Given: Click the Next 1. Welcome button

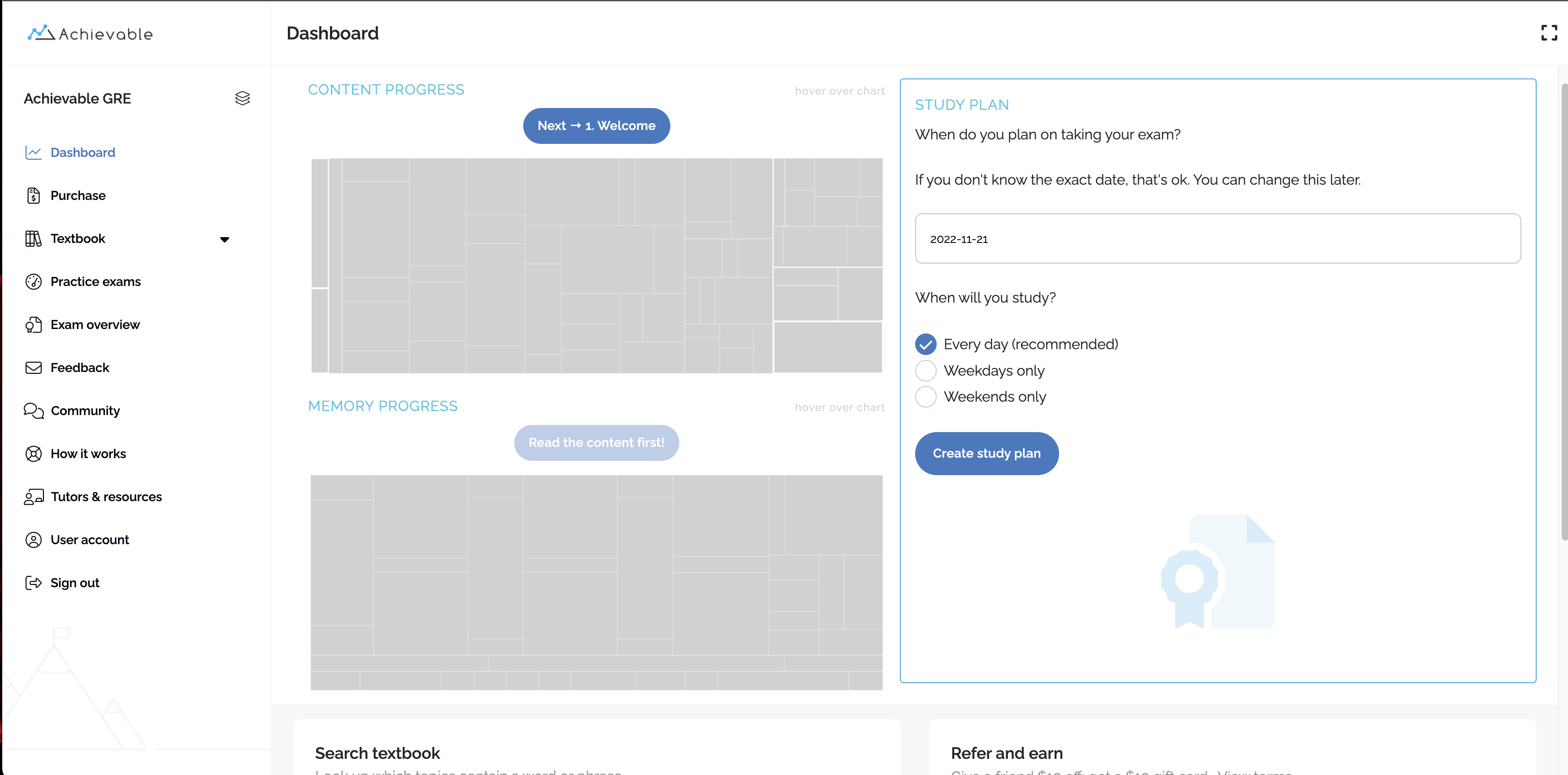Looking at the screenshot, I should click(x=596, y=126).
